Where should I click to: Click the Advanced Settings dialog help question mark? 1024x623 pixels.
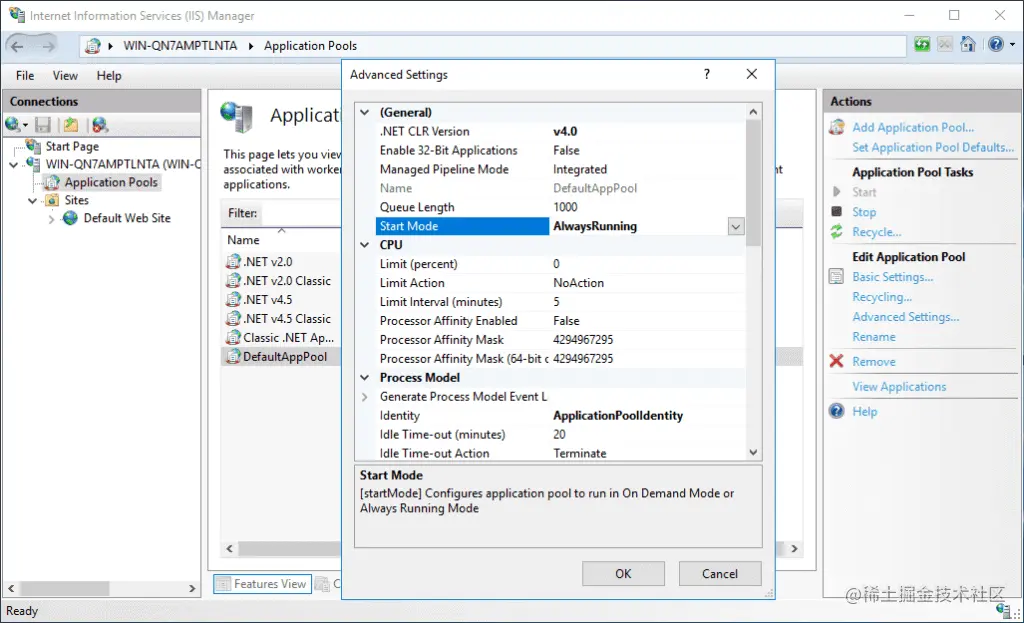707,74
